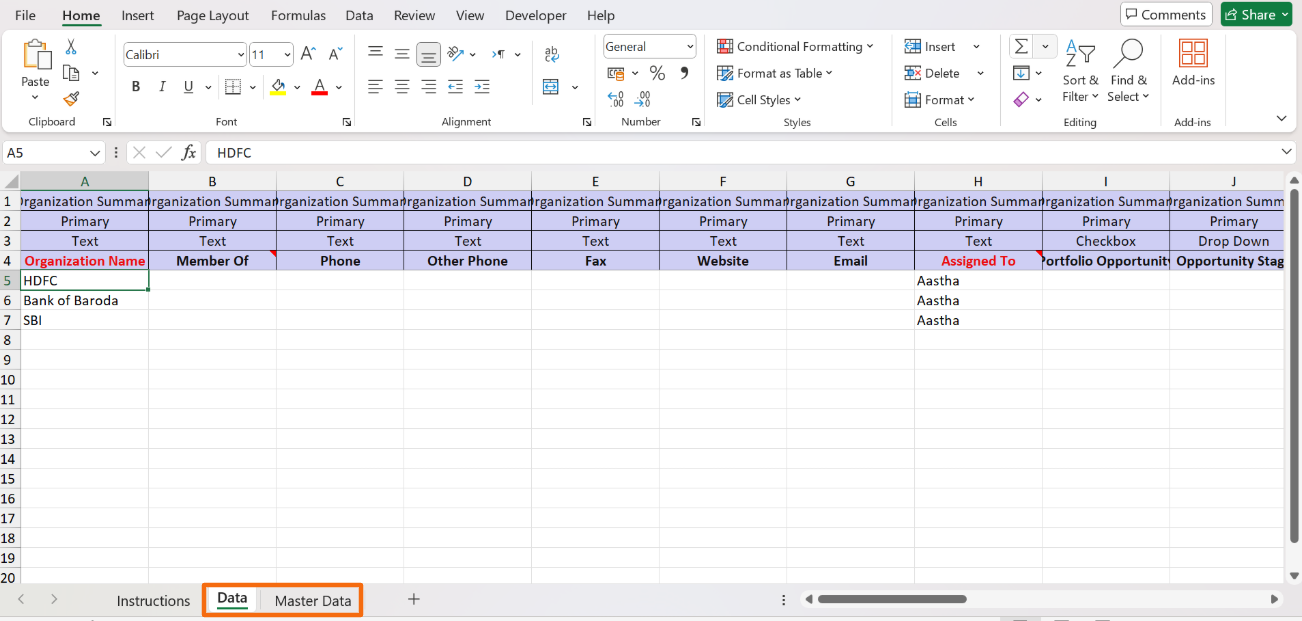Expand the General number format dropdown
The height and width of the screenshot is (621, 1302).
pyautogui.click(x=690, y=47)
